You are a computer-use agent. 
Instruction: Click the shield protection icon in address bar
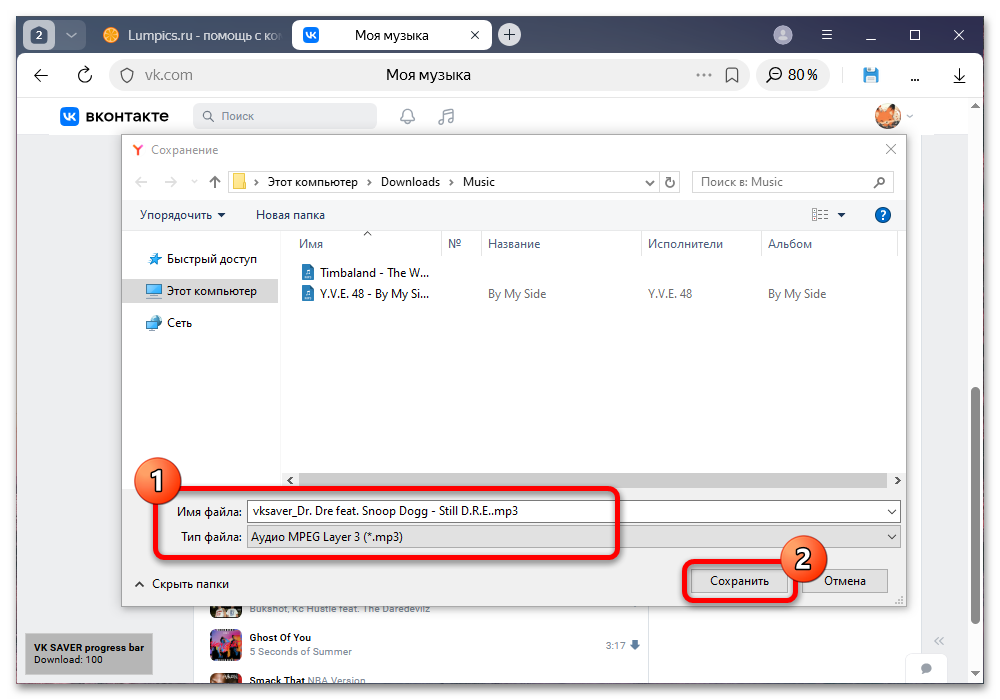click(127, 75)
